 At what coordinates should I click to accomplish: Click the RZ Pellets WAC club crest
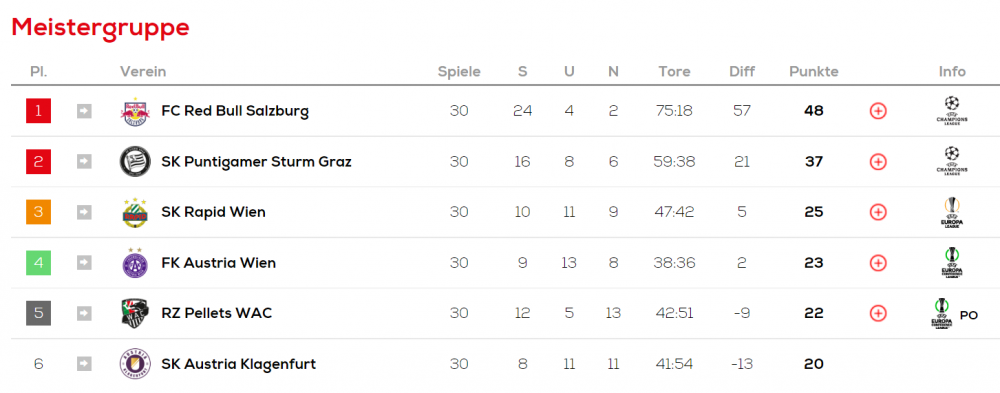click(x=135, y=313)
